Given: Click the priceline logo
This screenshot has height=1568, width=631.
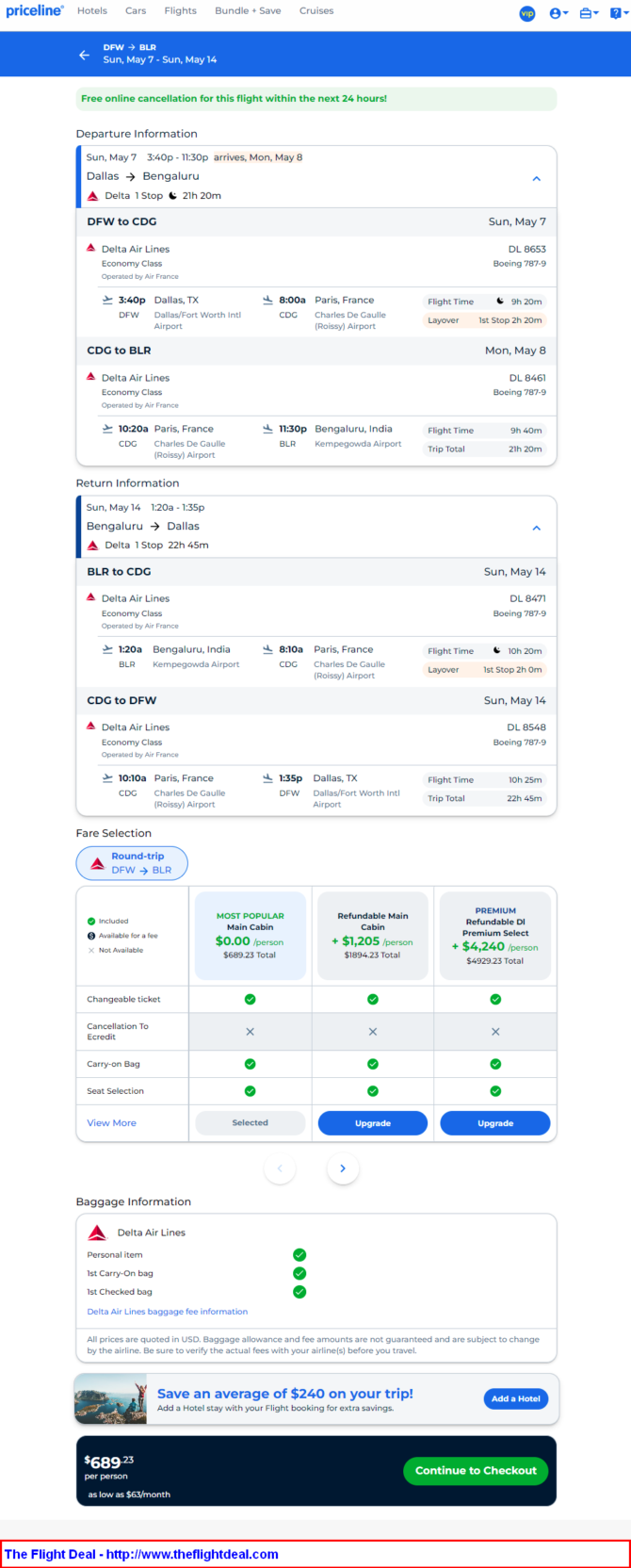Looking at the screenshot, I should (35, 11).
